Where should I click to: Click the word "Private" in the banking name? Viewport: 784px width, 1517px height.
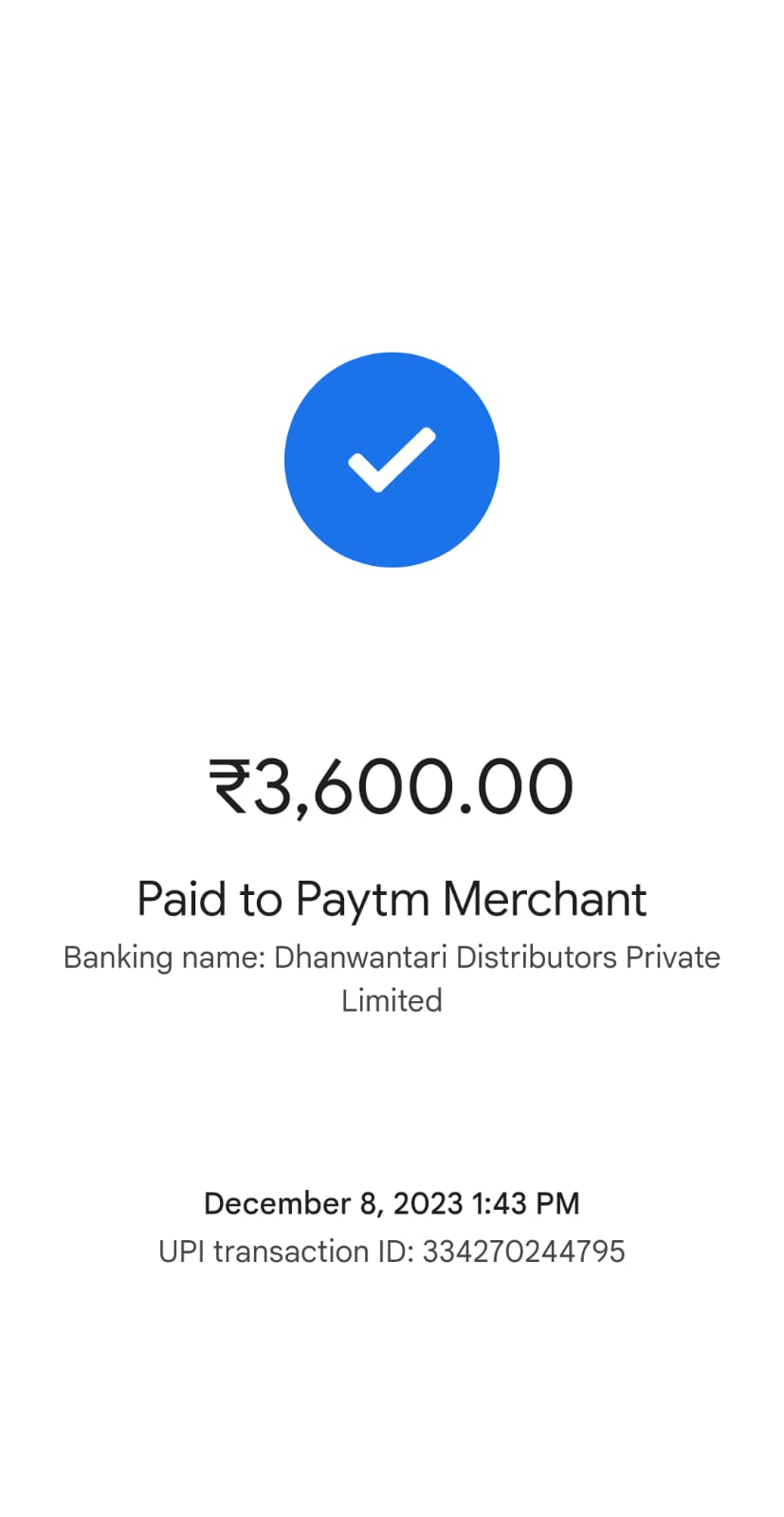673,958
